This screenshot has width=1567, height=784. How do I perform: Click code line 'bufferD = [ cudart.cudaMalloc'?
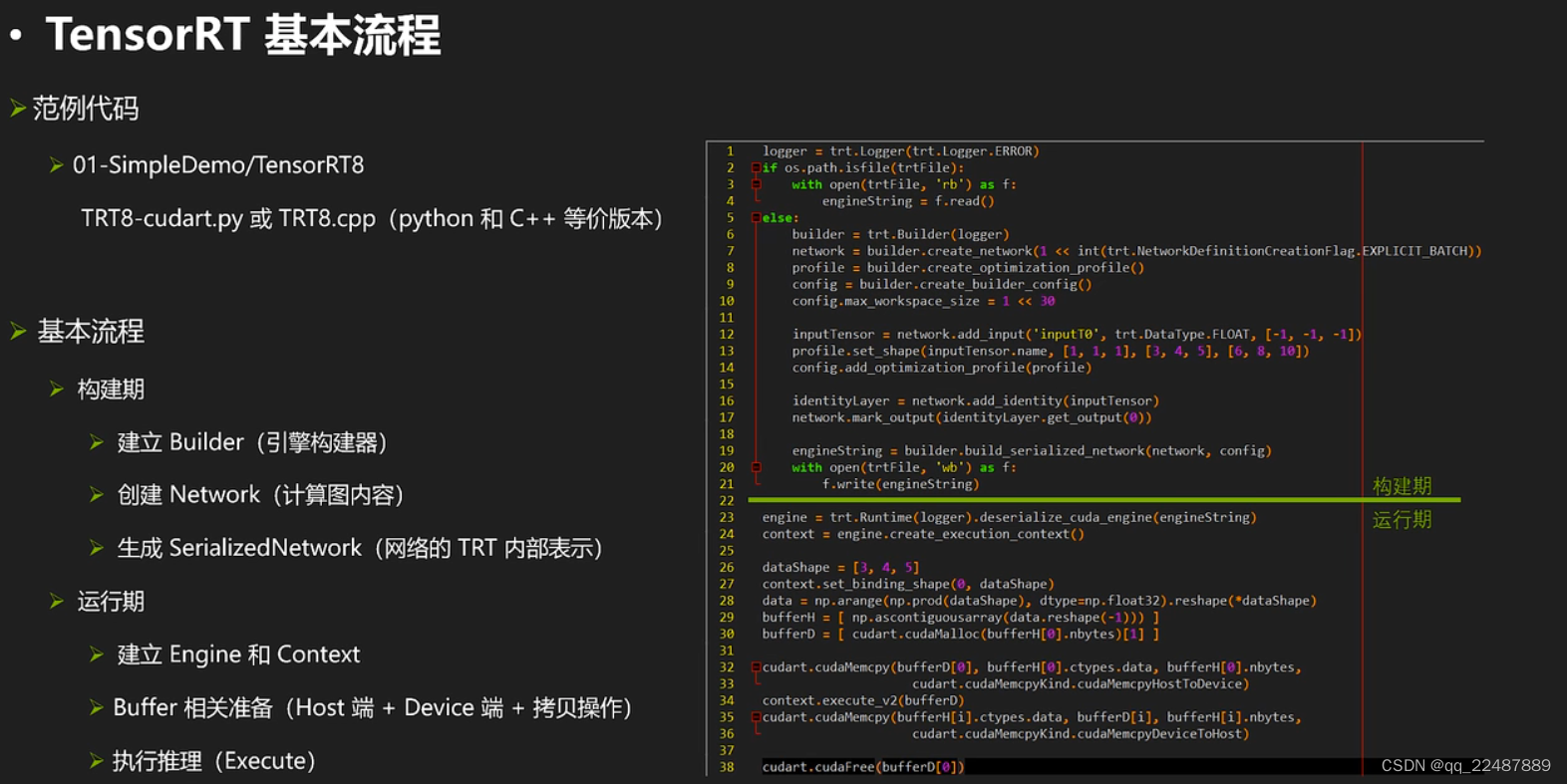coord(961,634)
